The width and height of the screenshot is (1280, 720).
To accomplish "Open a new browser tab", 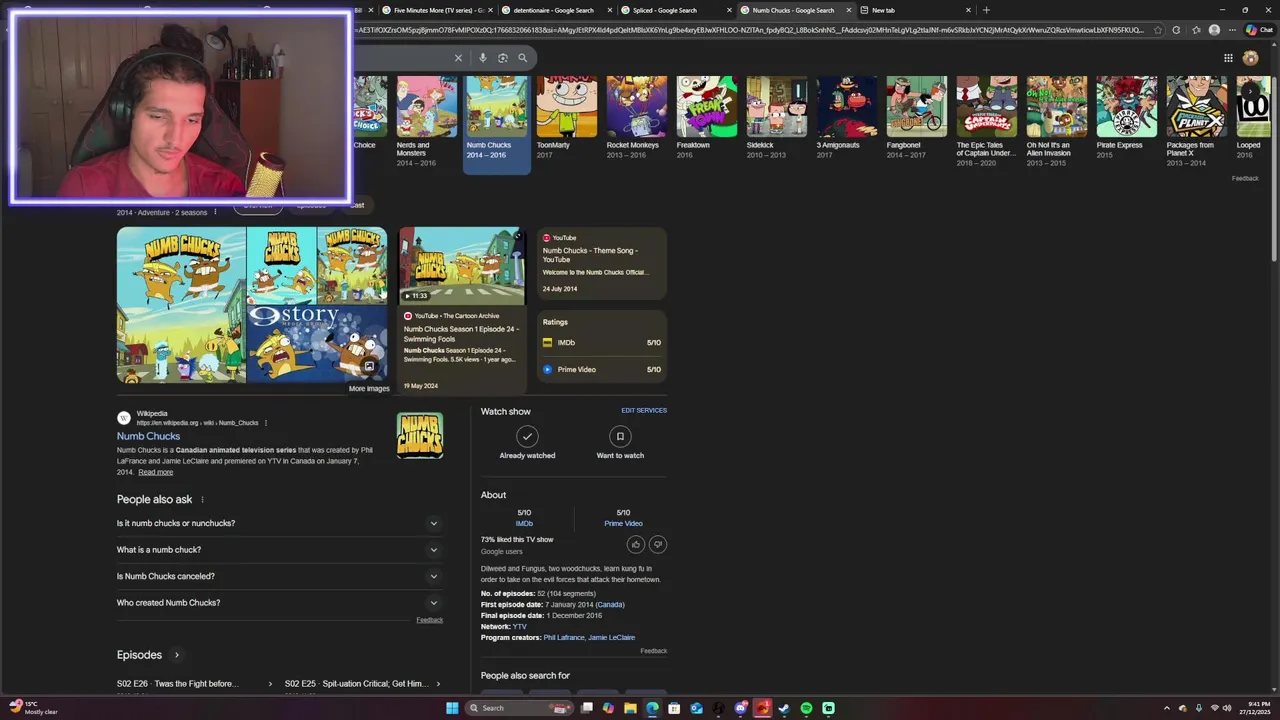I will tap(986, 10).
